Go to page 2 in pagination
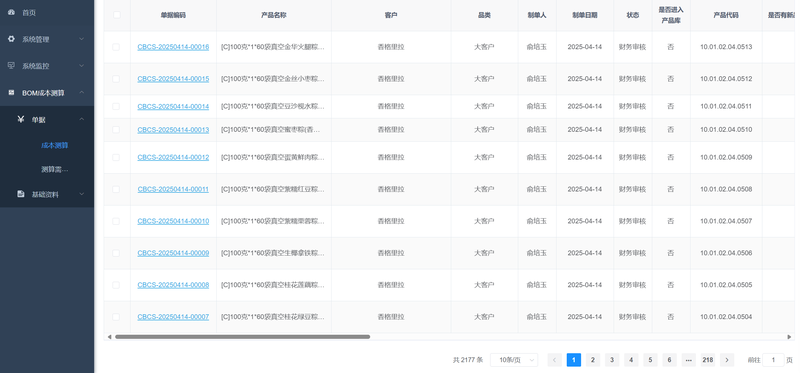Viewport: 800px width, 373px height. [x=592, y=360]
